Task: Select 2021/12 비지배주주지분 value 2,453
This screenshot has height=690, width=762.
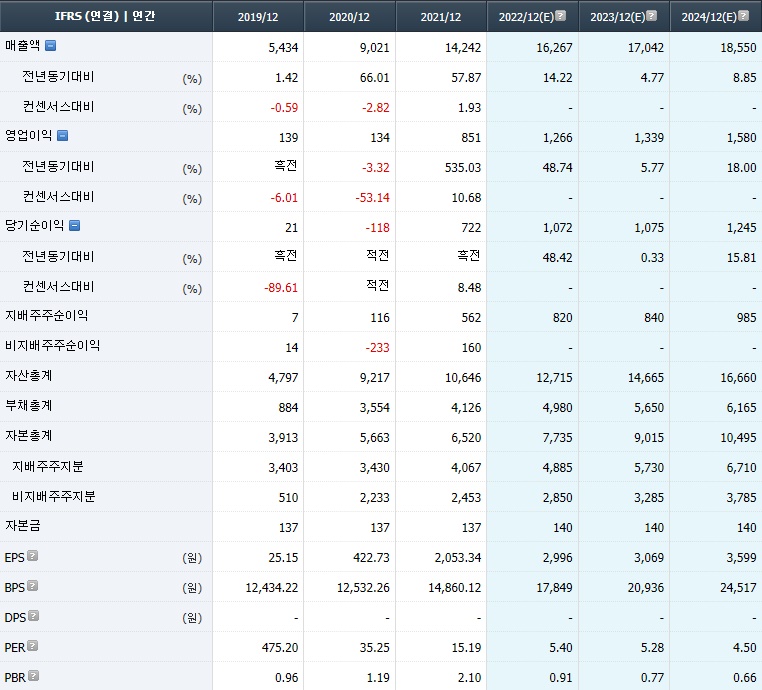Action: (466, 498)
